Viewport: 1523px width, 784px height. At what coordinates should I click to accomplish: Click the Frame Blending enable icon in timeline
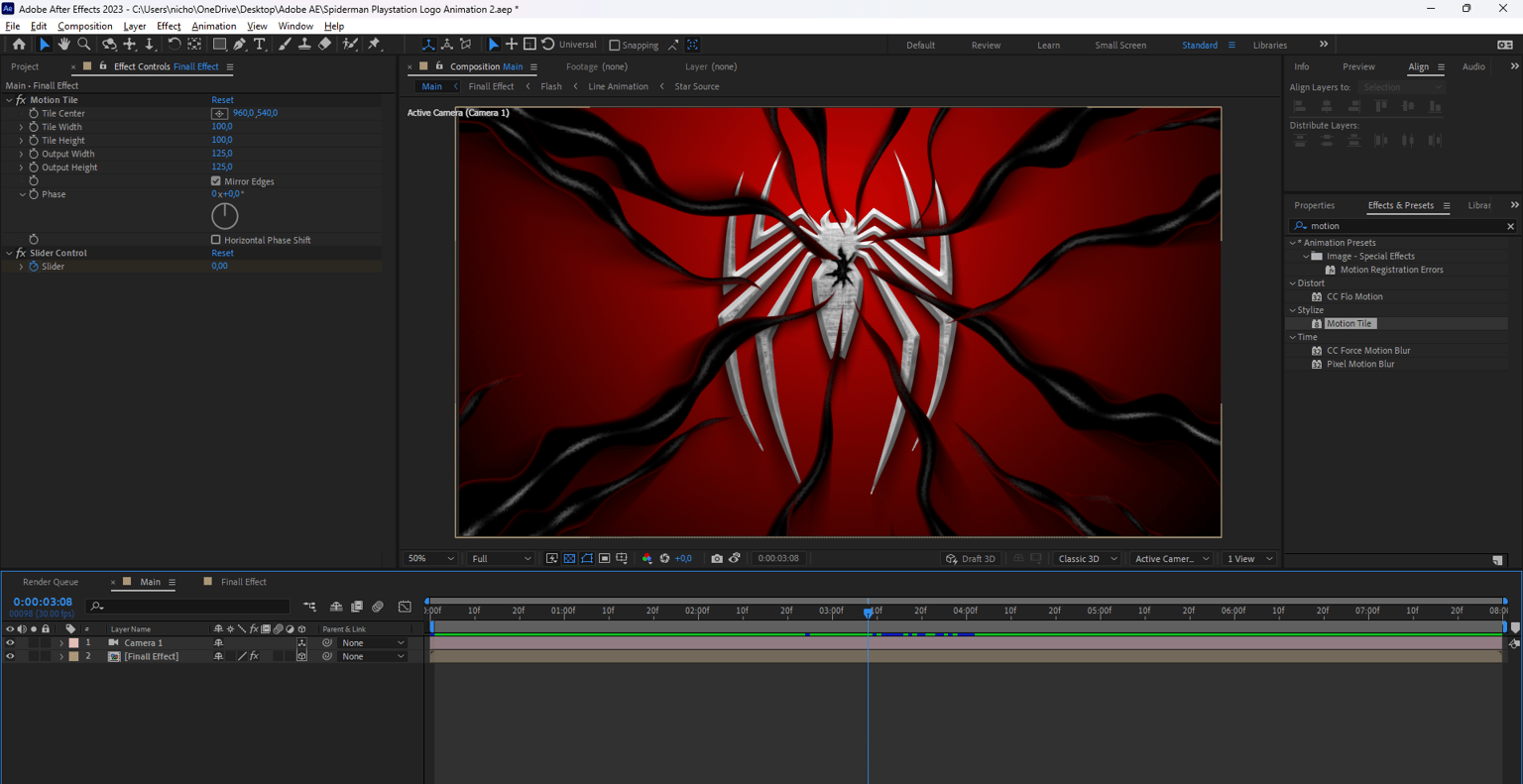357,607
